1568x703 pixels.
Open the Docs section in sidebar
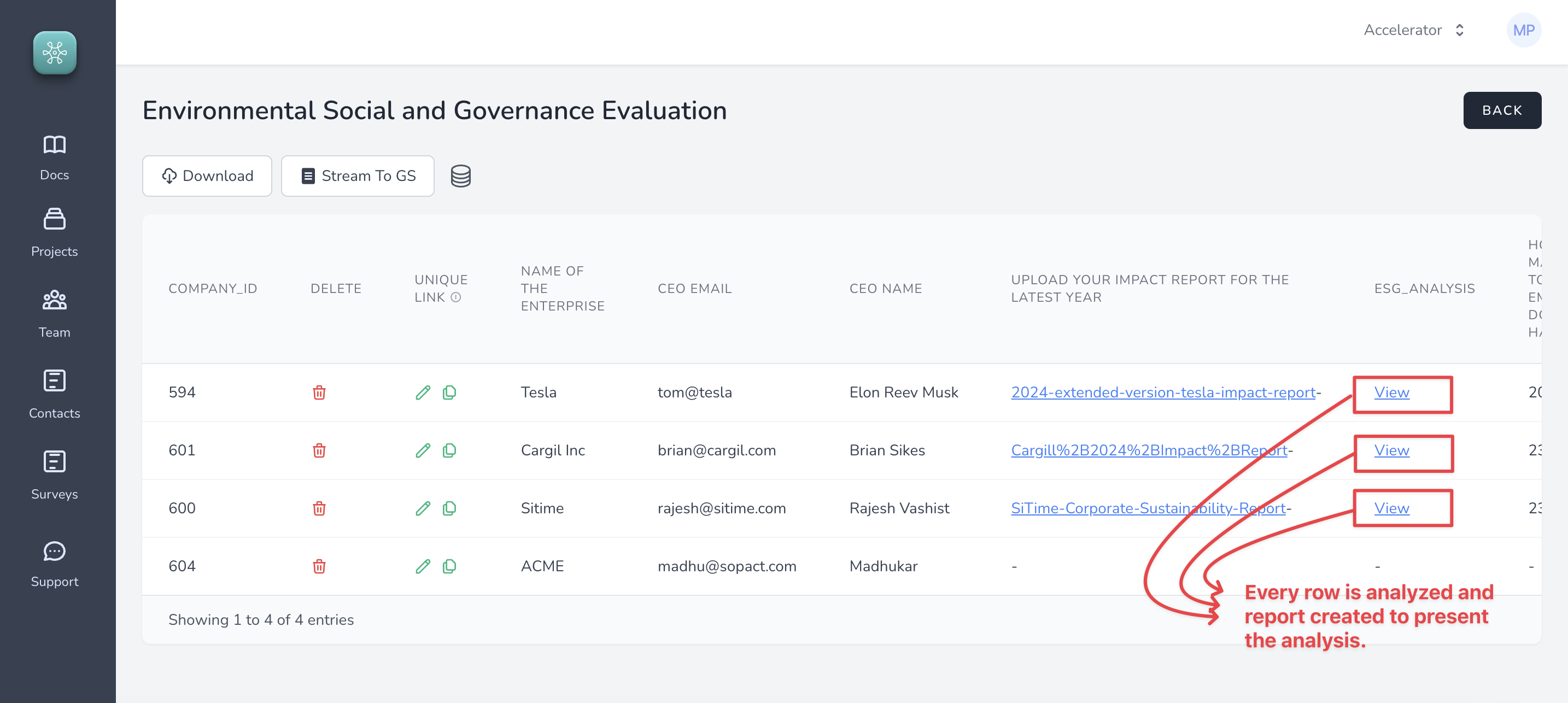click(x=54, y=157)
